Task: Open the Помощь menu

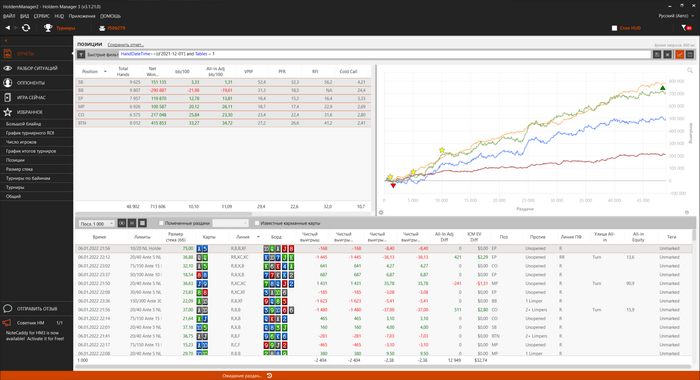Action: coord(110,16)
